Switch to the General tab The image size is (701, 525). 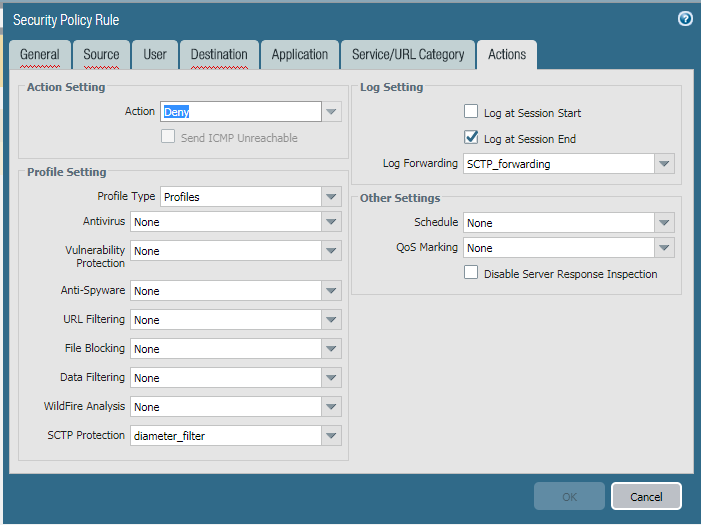(x=40, y=55)
